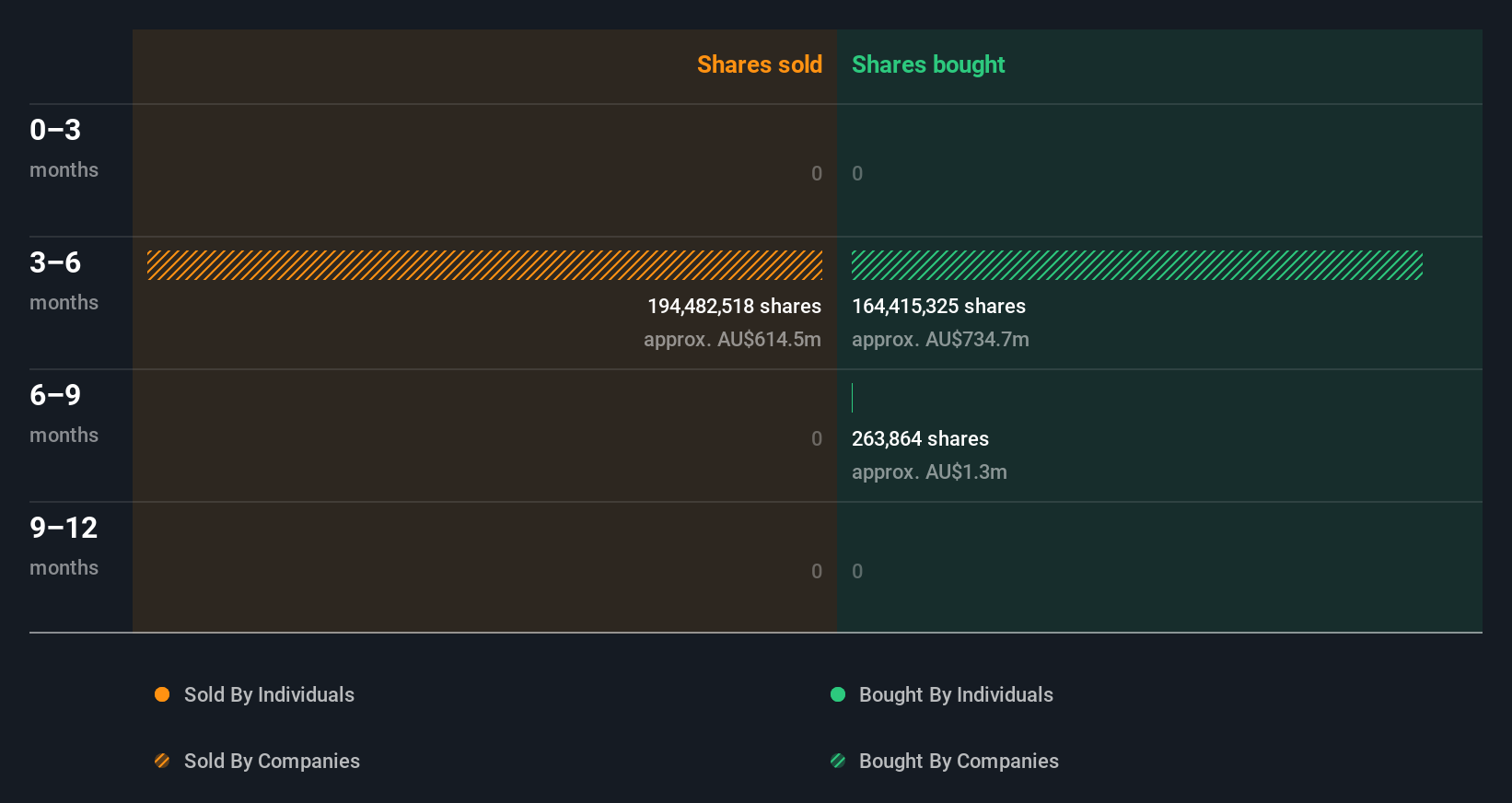Click the green Bought By Individuals legend dot
1512x803 pixels.
(x=838, y=694)
